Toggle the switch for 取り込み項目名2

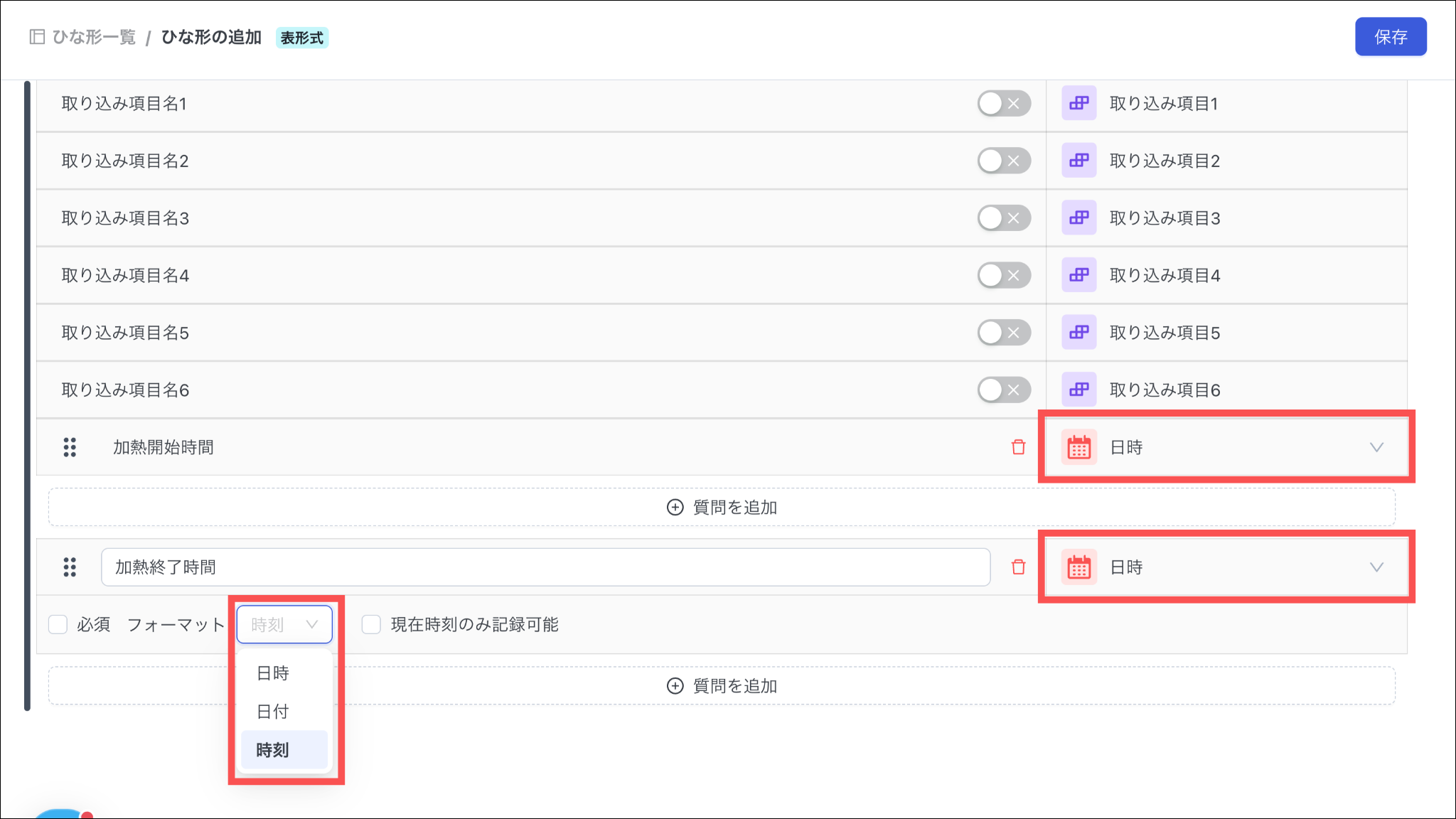point(1003,161)
